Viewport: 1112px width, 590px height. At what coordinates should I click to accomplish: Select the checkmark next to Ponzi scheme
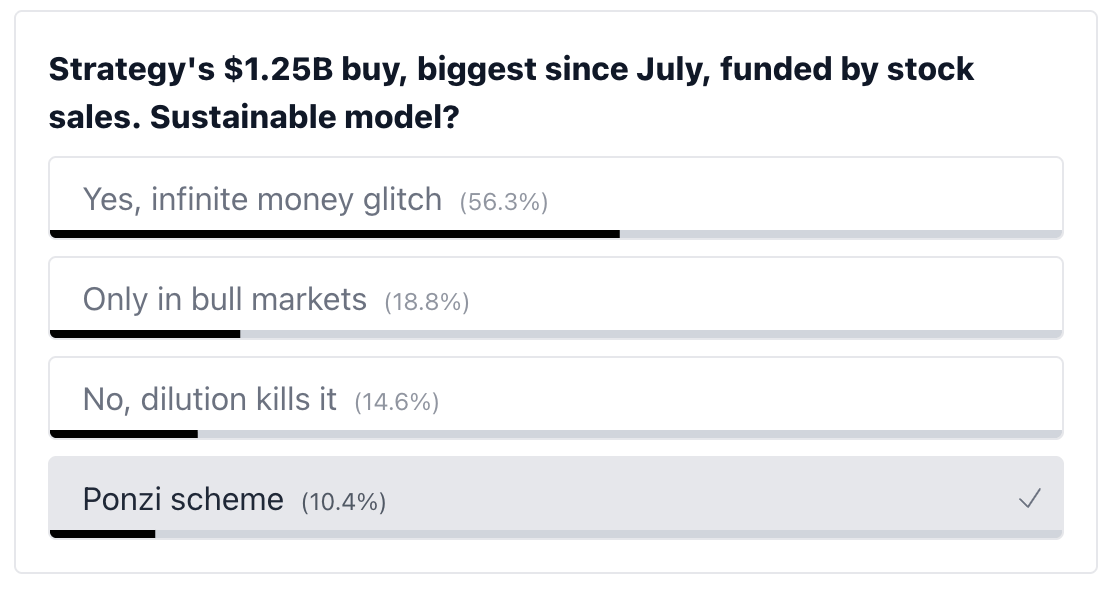[x=1030, y=499]
